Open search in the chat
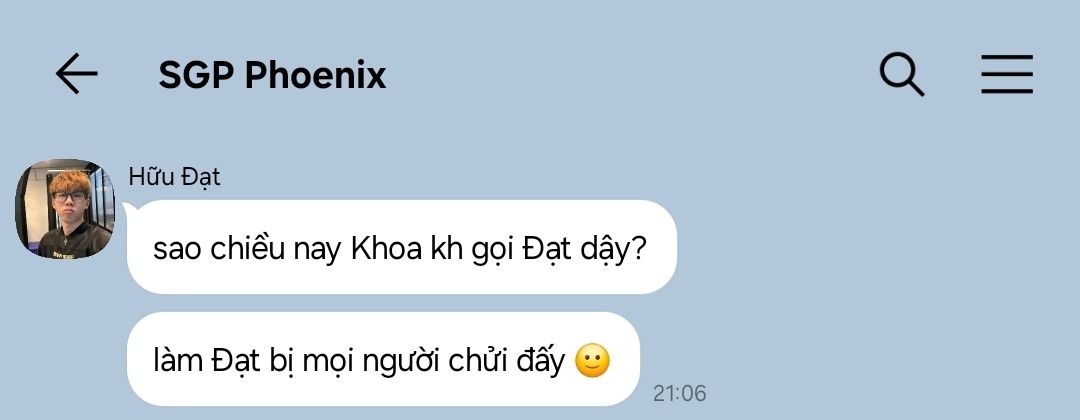 coord(902,74)
